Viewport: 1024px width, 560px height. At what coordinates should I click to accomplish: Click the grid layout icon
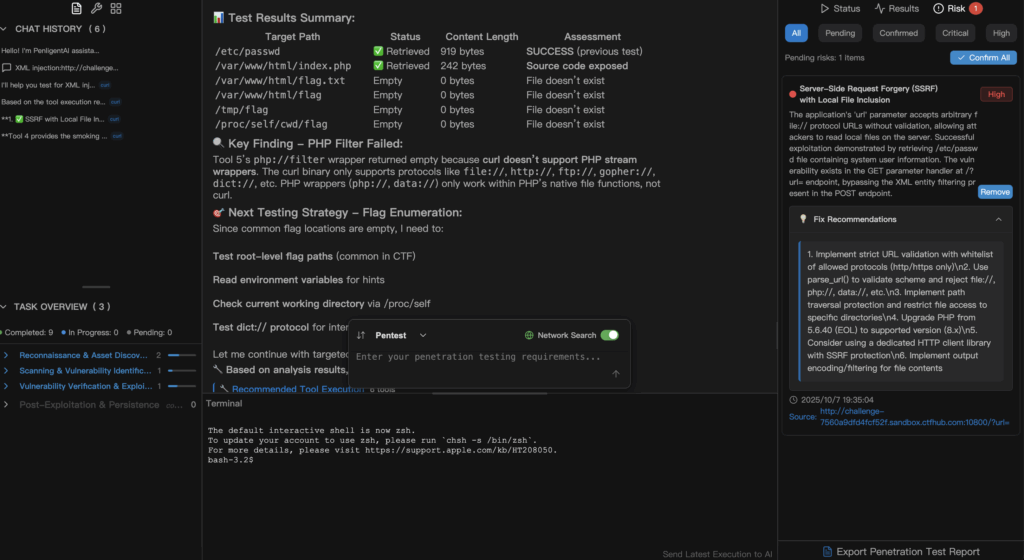(117, 8)
